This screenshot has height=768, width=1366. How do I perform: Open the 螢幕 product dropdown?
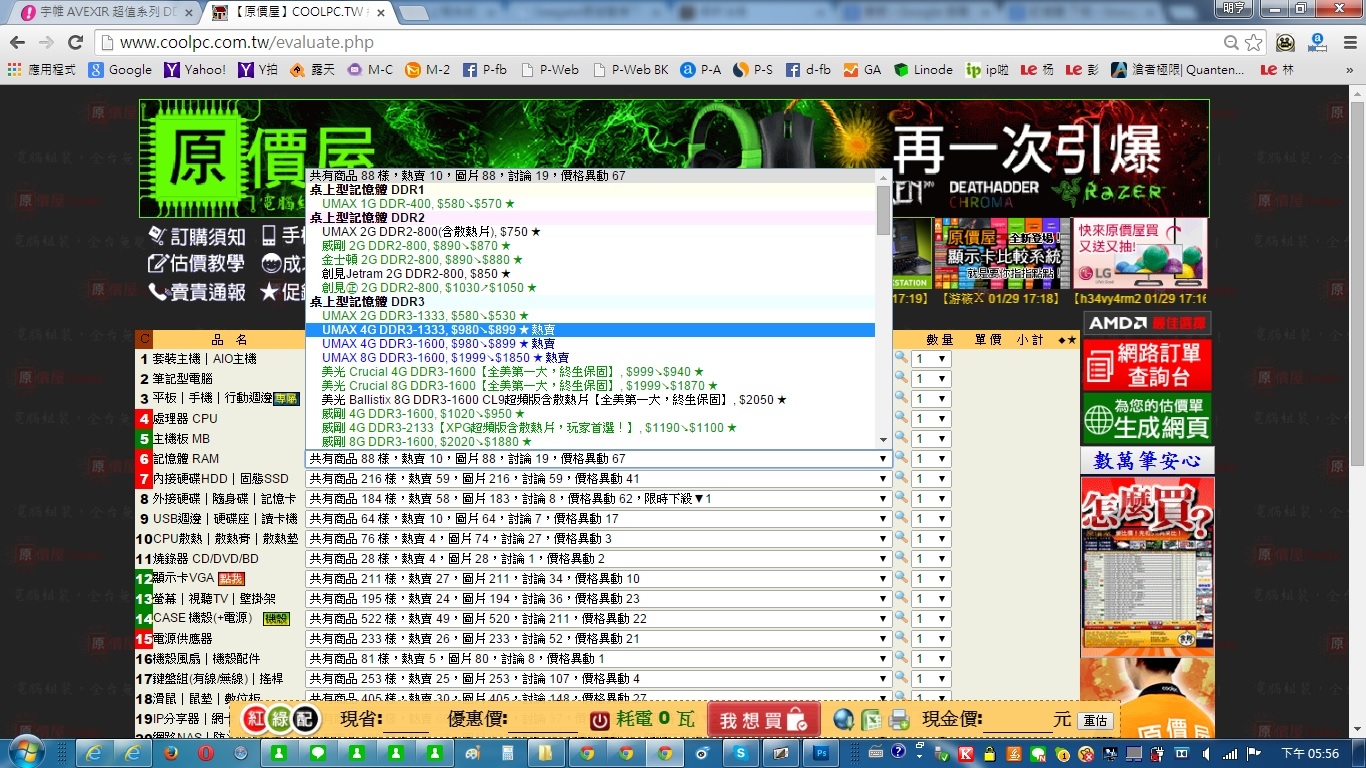598,599
